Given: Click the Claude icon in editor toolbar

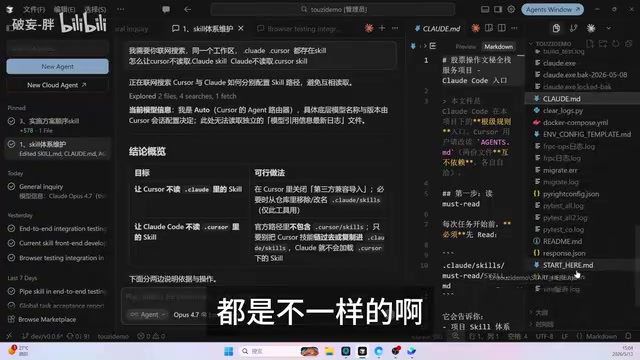Looking at the screenshot, I should coord(476,28).
